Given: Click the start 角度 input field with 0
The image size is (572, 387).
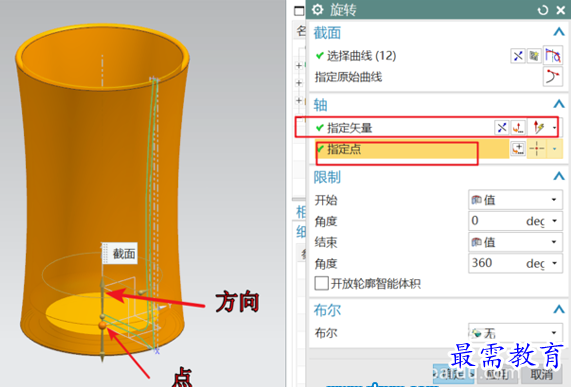Looking at the screenshot, I should 496,221.
